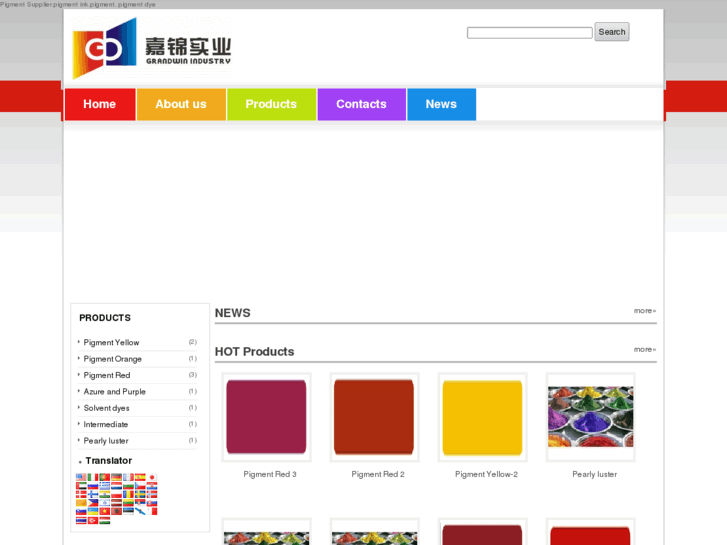Click the United Arab Emirates flag
Screen dimensions: 727x545
click(81, 486)
